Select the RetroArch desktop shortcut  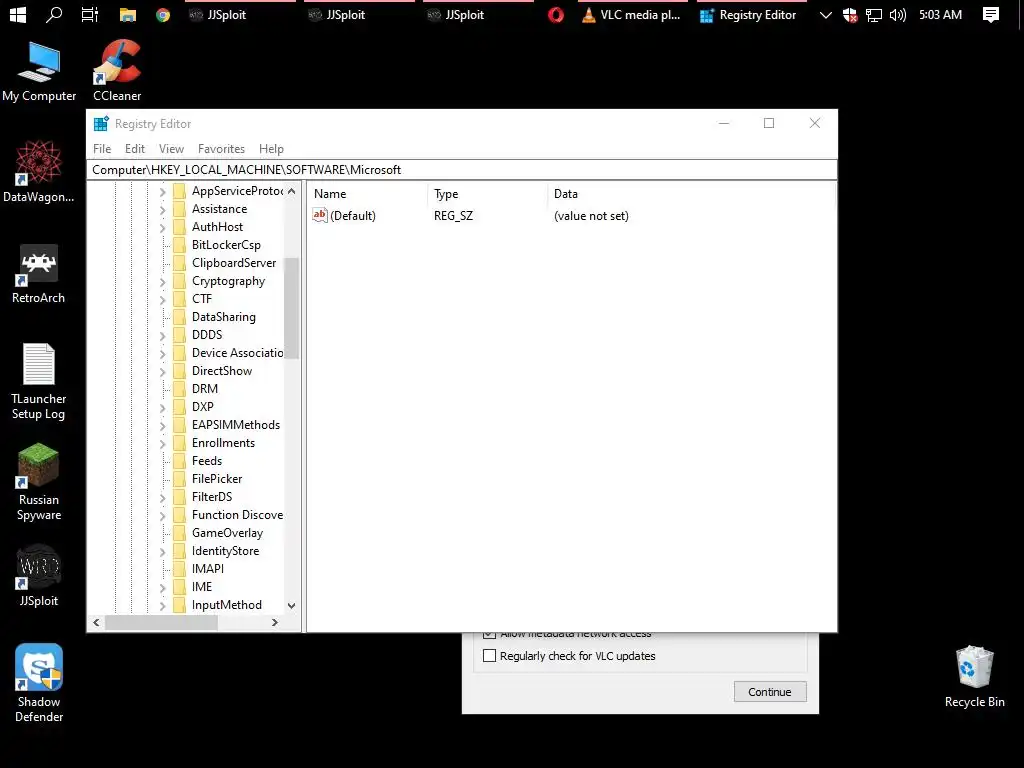pyautogui.click(x=39, y=273)
